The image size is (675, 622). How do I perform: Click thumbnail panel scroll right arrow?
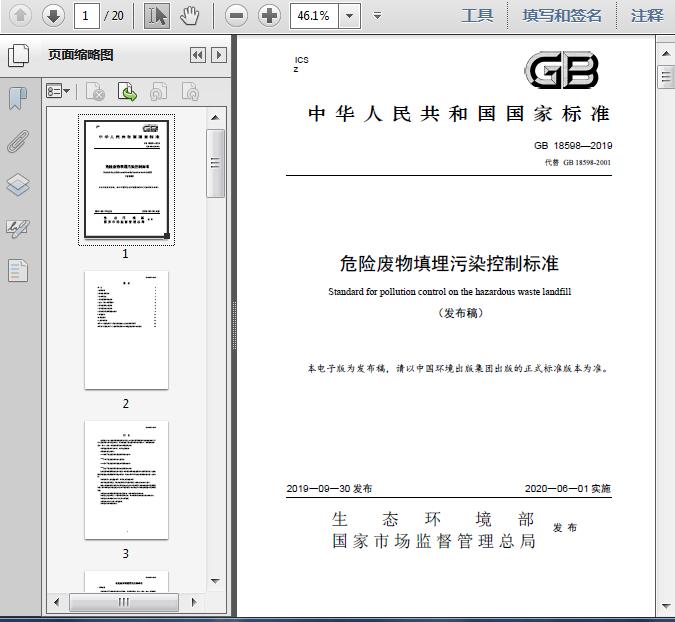(194, 602)
